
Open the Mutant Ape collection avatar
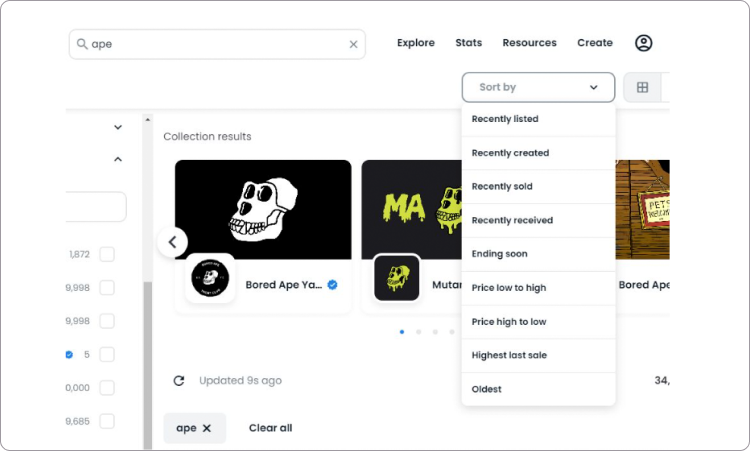pyautogui.click(x=396, y=279)
